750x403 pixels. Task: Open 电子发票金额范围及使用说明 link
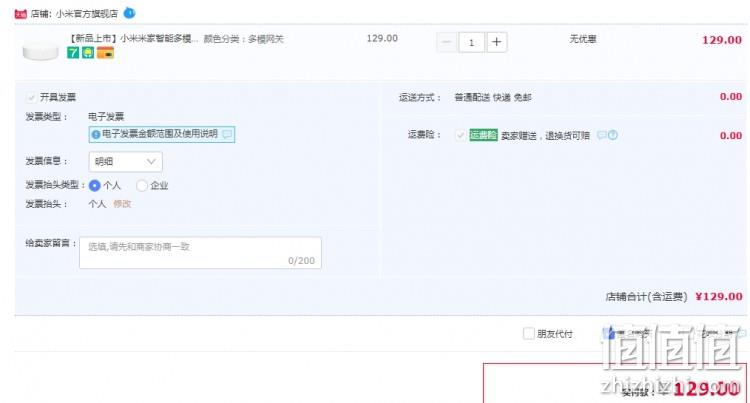click(x=160, y=134)
